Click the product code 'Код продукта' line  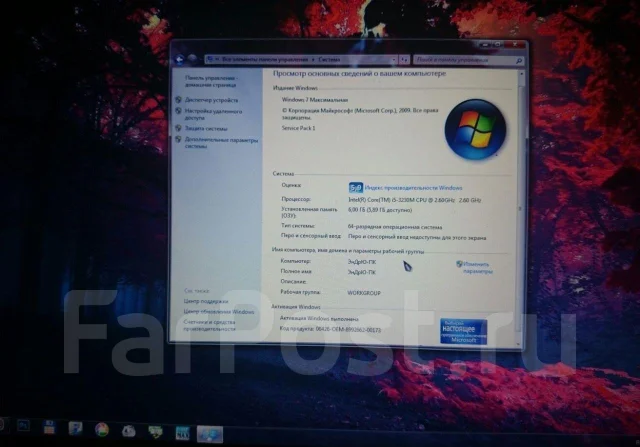coord(330,329)
